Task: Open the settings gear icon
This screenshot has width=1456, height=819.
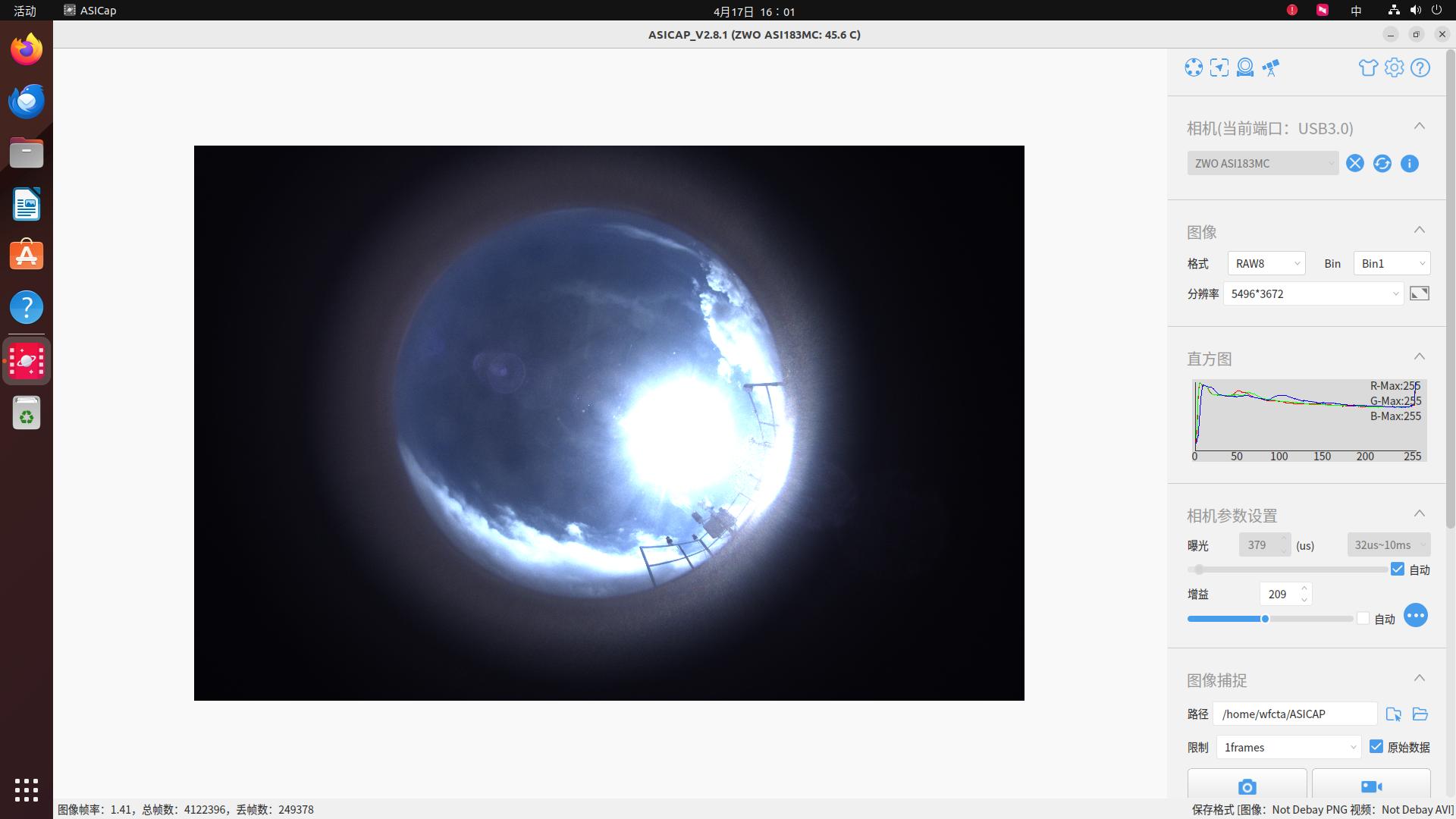Action: (x=1394, y=67)
